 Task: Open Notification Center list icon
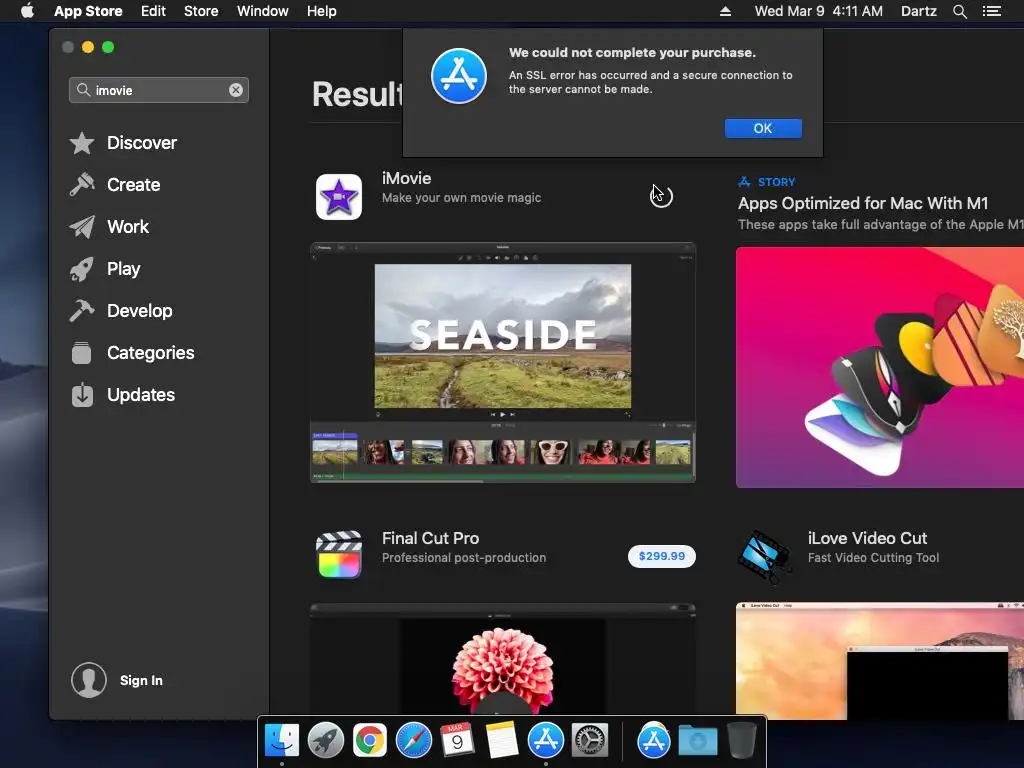click(x=991, y=11)
